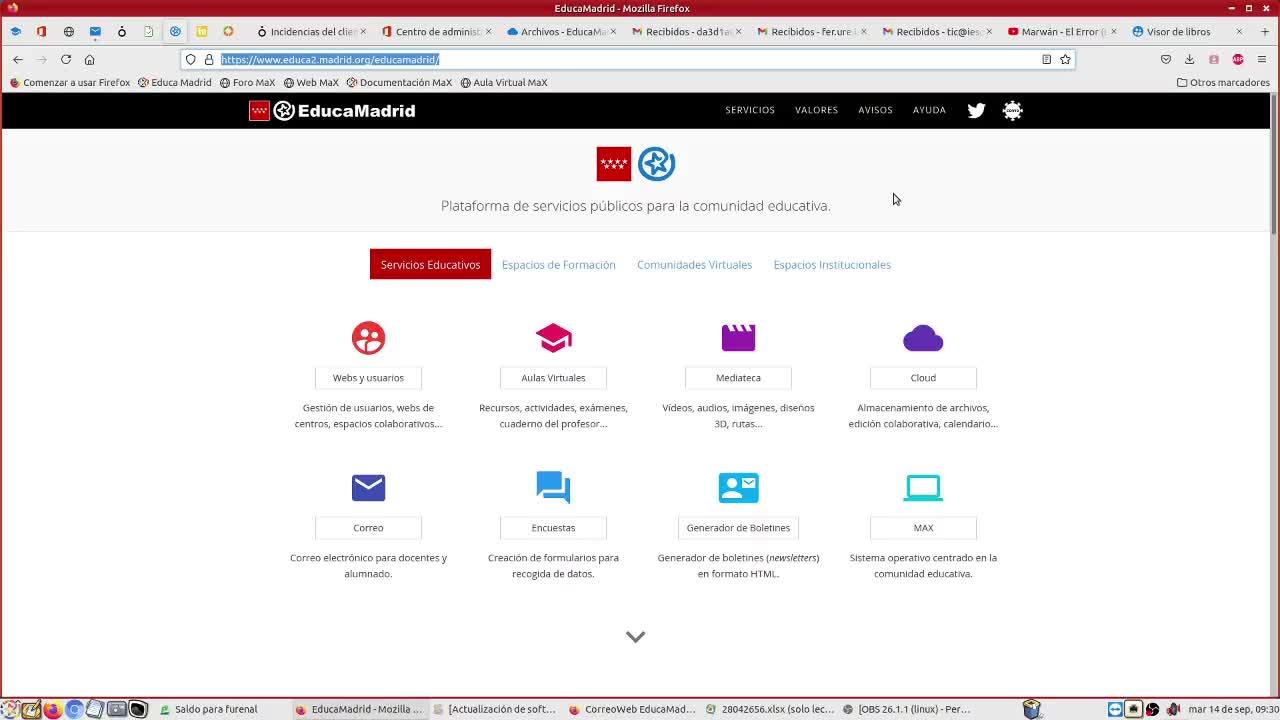Image resolution: width=1280 pixels, height=720 pixels.
Task: Select the Servicios Educativos tab
Action: (430, 265)
